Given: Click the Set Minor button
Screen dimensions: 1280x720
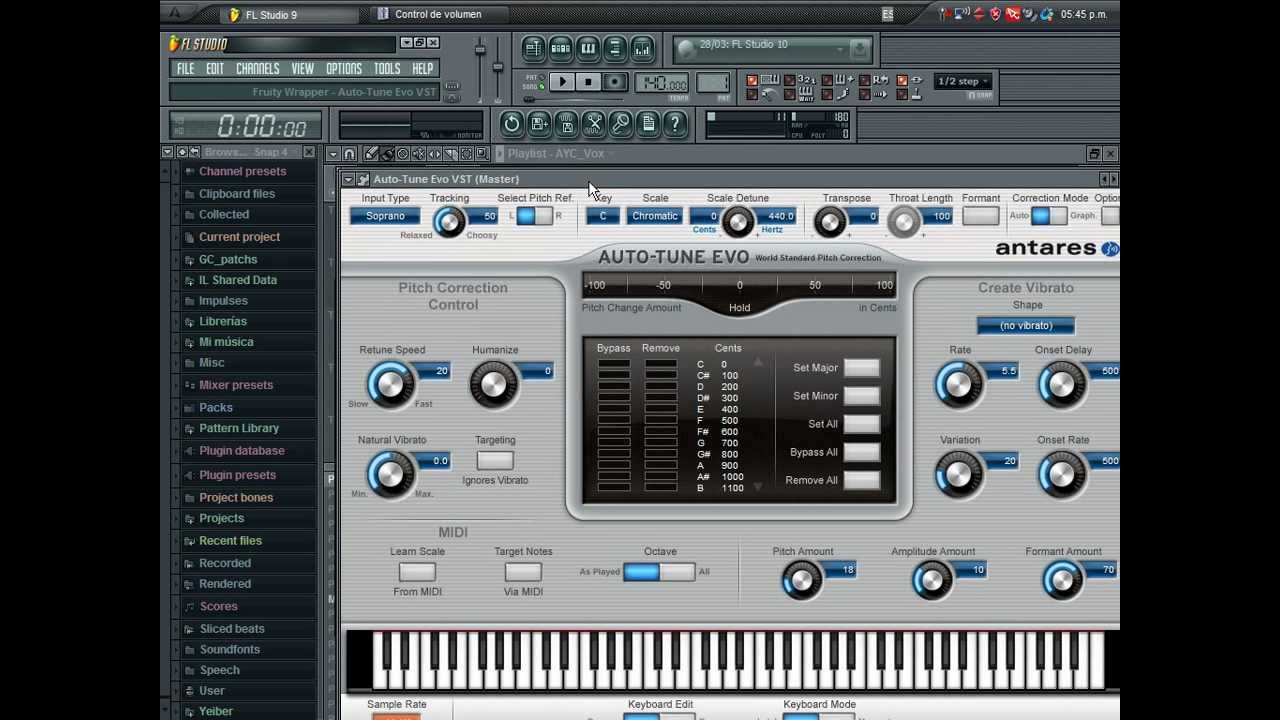Looking at the screenshot, I should point(862,396).
